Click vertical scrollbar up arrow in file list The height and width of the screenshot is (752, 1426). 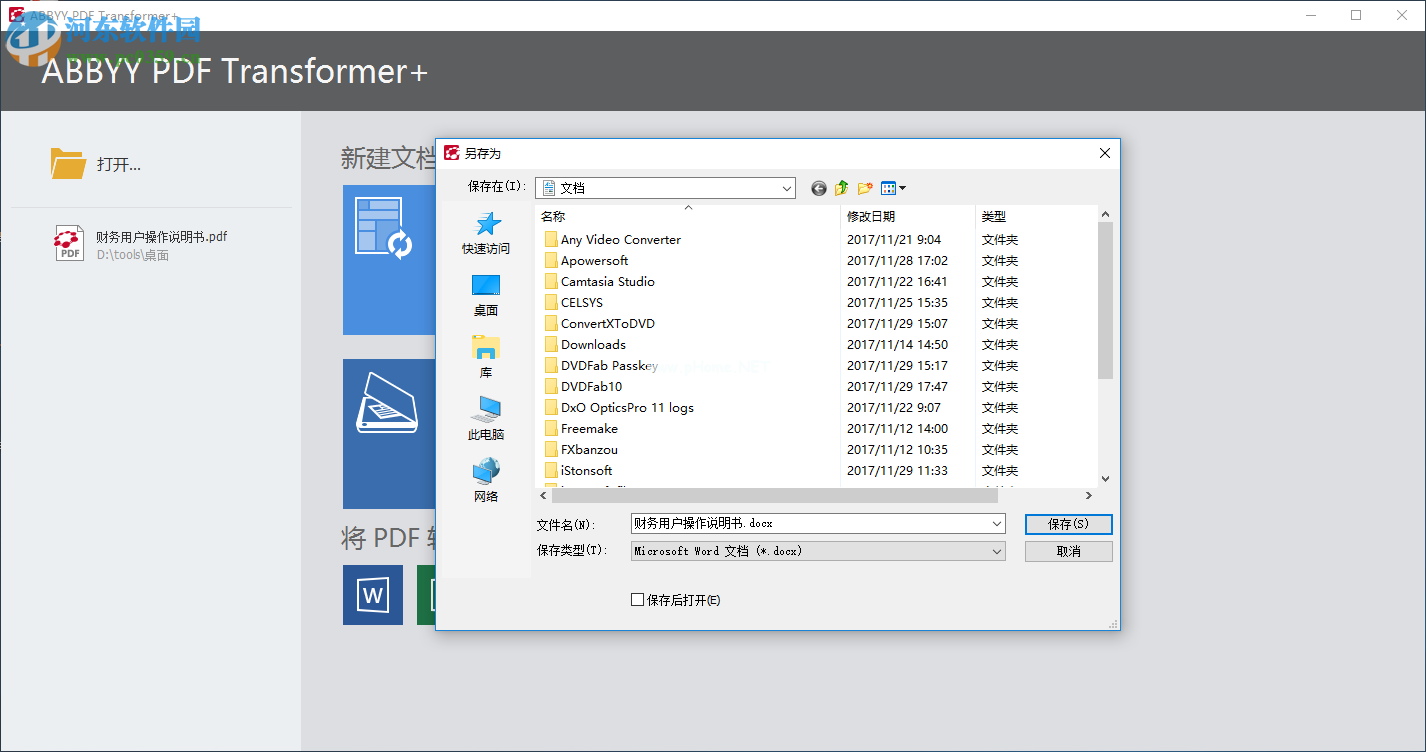click(1105, 214)
